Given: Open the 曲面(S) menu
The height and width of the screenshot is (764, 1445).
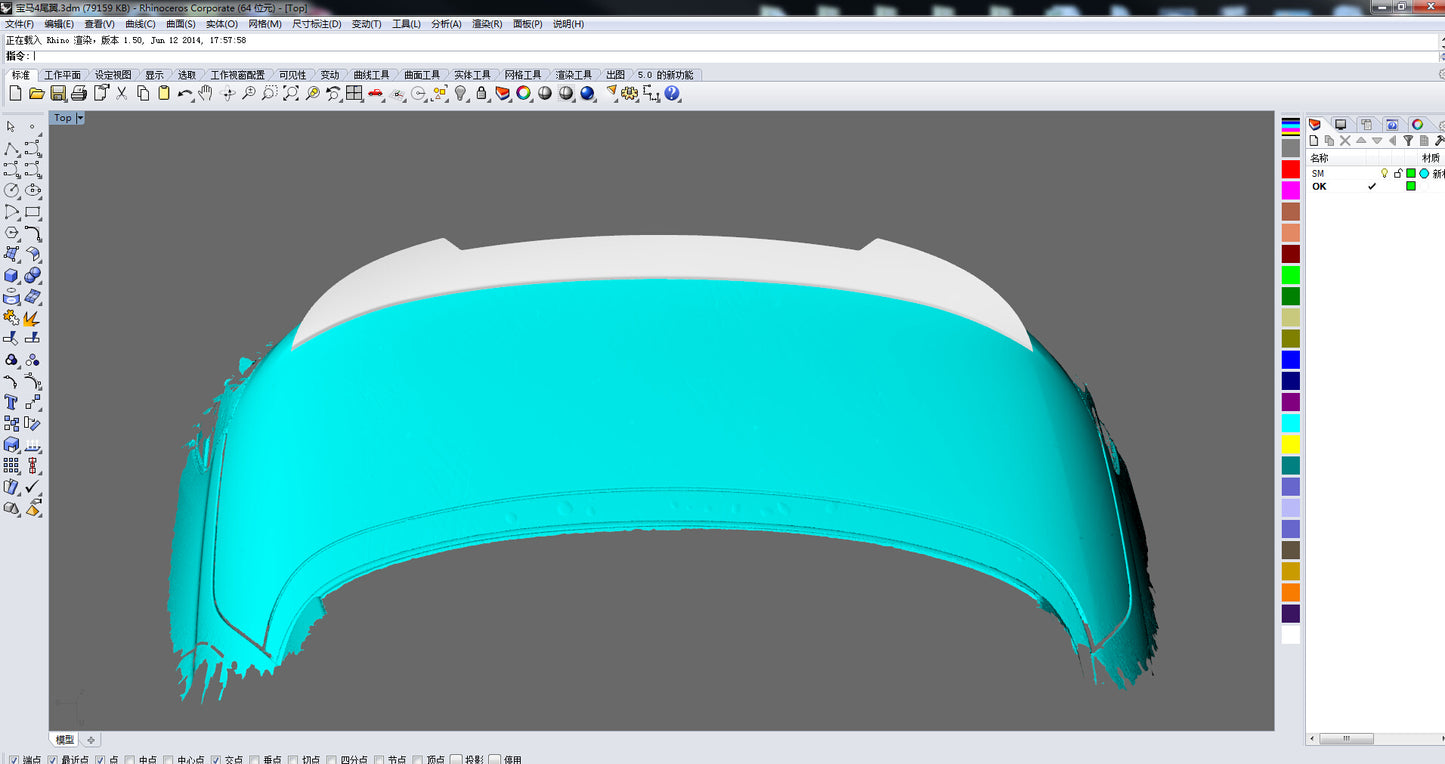Looking at the screenshot, I should (181, 24).
